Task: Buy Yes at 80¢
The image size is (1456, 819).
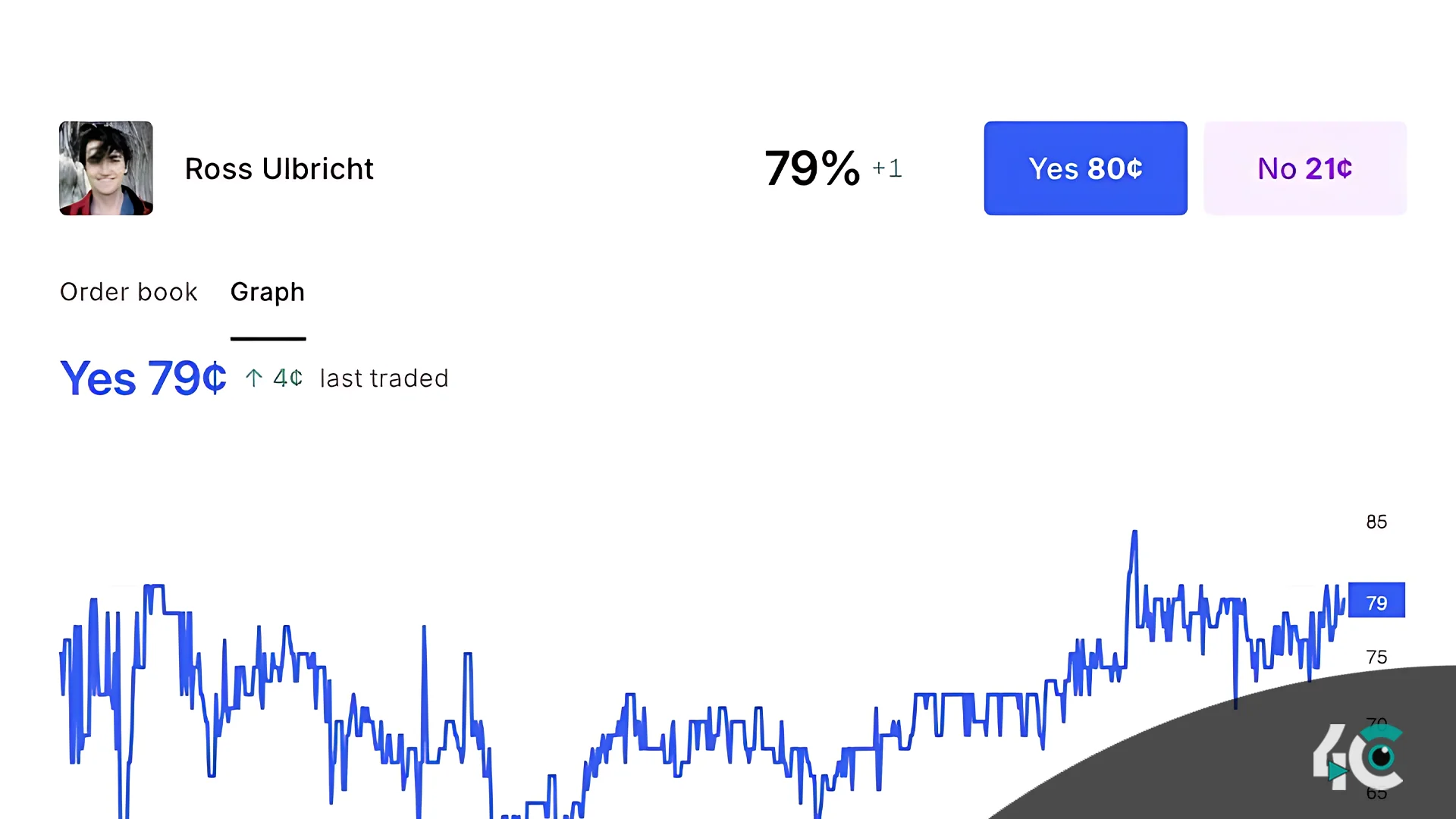Action: tap(1085, 168)
